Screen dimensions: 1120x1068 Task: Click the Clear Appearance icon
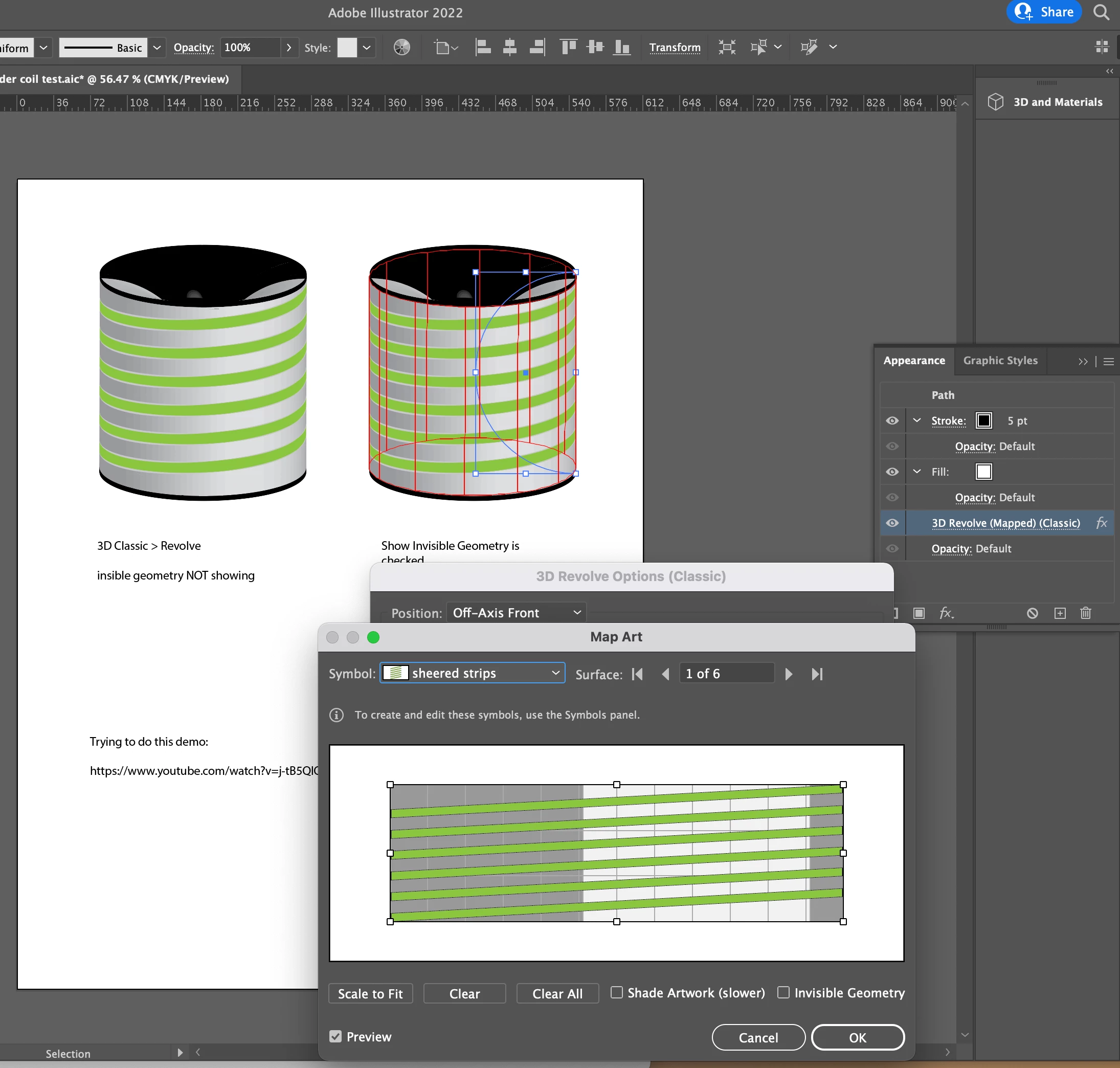(1033, 613)
